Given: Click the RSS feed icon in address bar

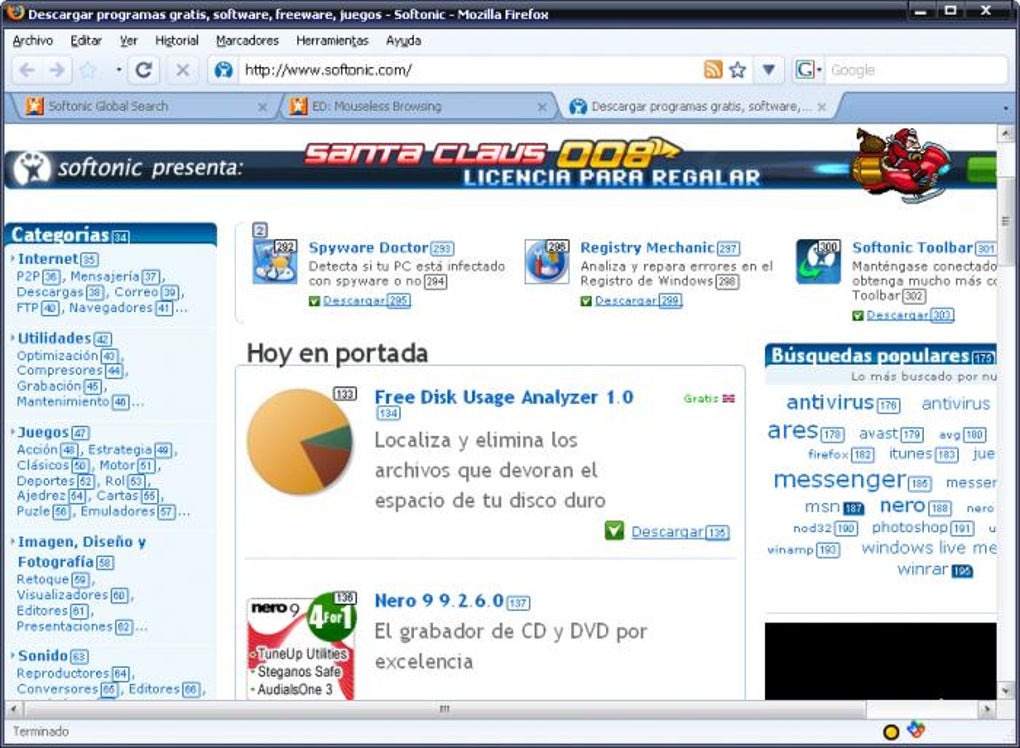Looking at the screenshot, I should [712, 71].
